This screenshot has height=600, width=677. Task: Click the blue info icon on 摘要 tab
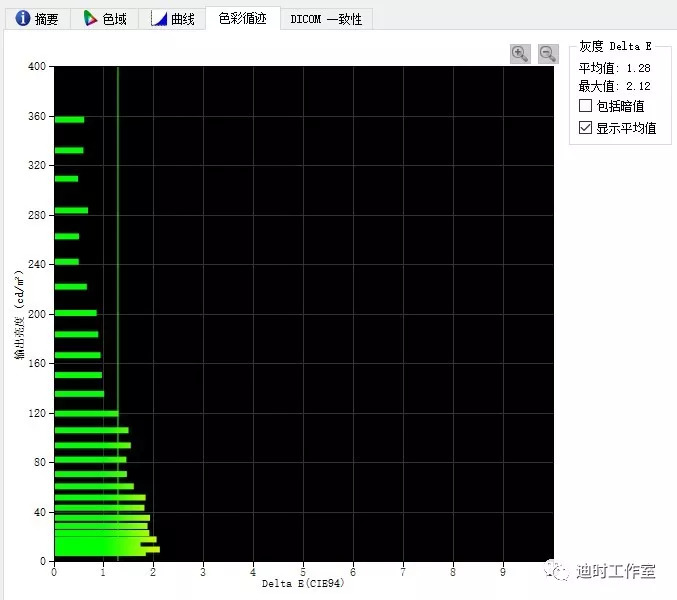pos(22,18)
